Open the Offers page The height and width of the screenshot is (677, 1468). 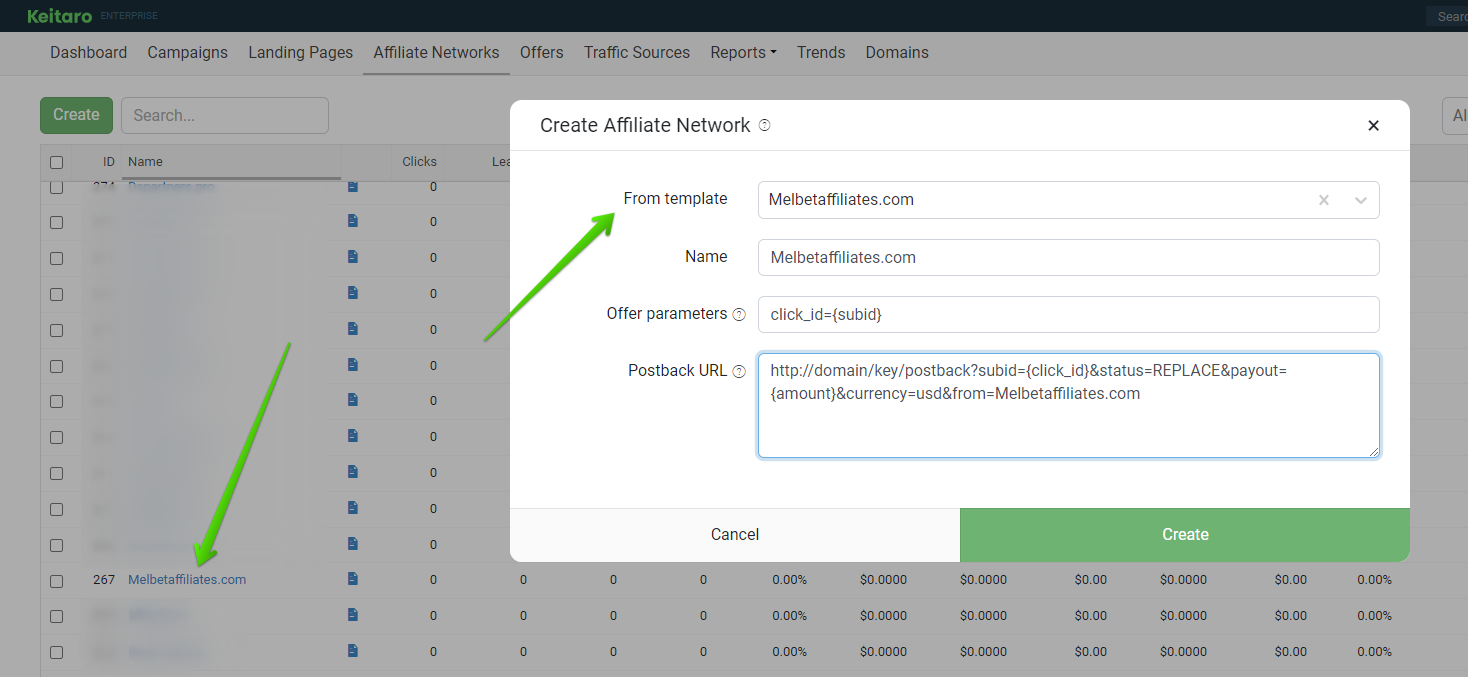542,53
